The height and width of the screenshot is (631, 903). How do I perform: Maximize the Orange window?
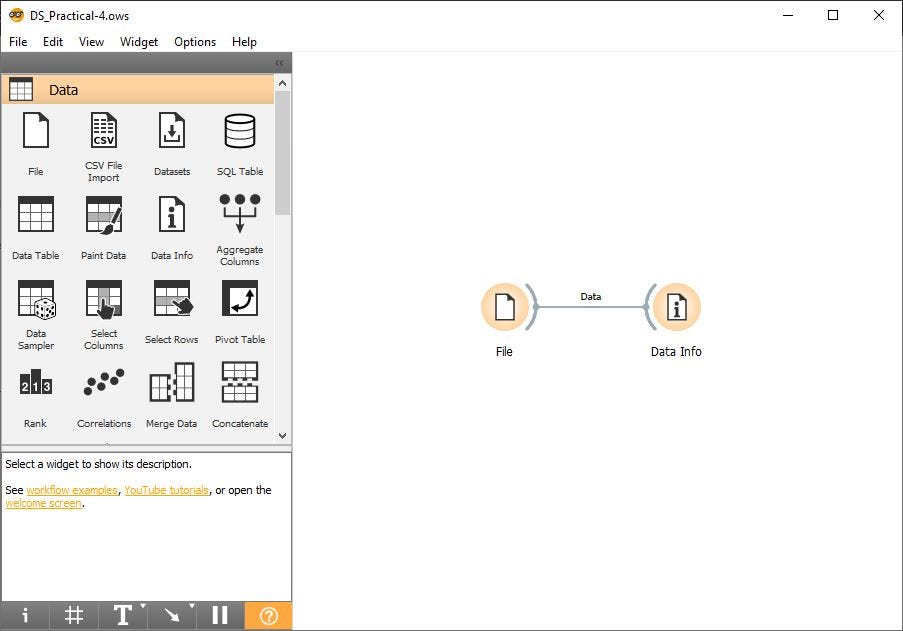[833, 15]
